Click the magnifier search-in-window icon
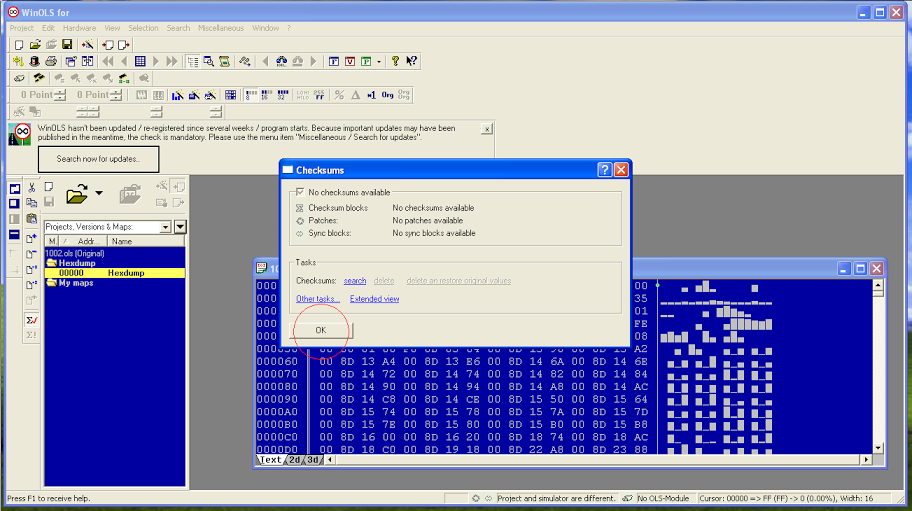This screenshot has height=511, width=912. 208,61
